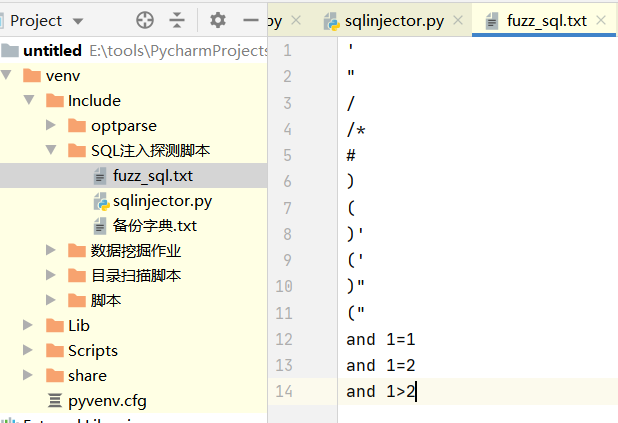This screenshot has height=423, width=618.
Task: Click line number 7 in gutter
Action: pos(287,208)
